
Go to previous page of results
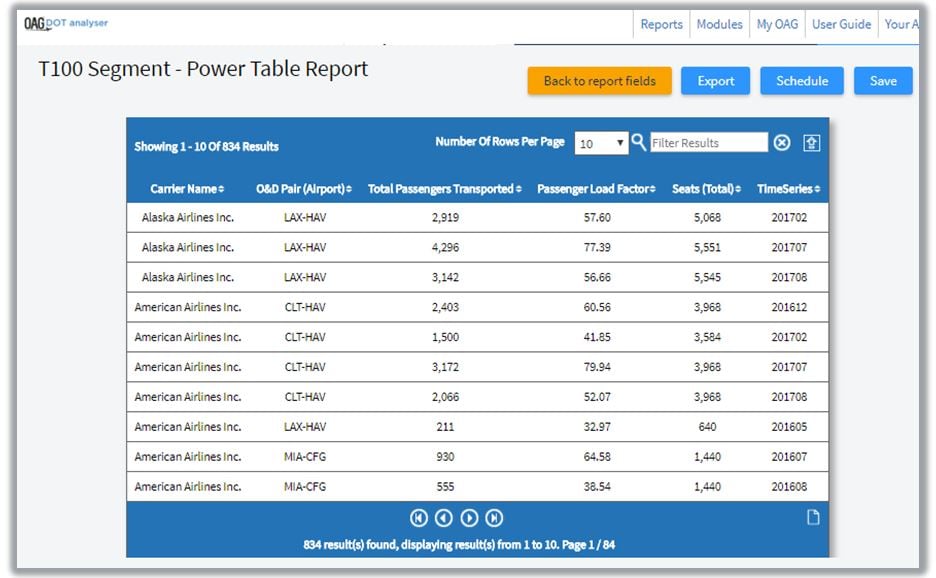[444, 518]
